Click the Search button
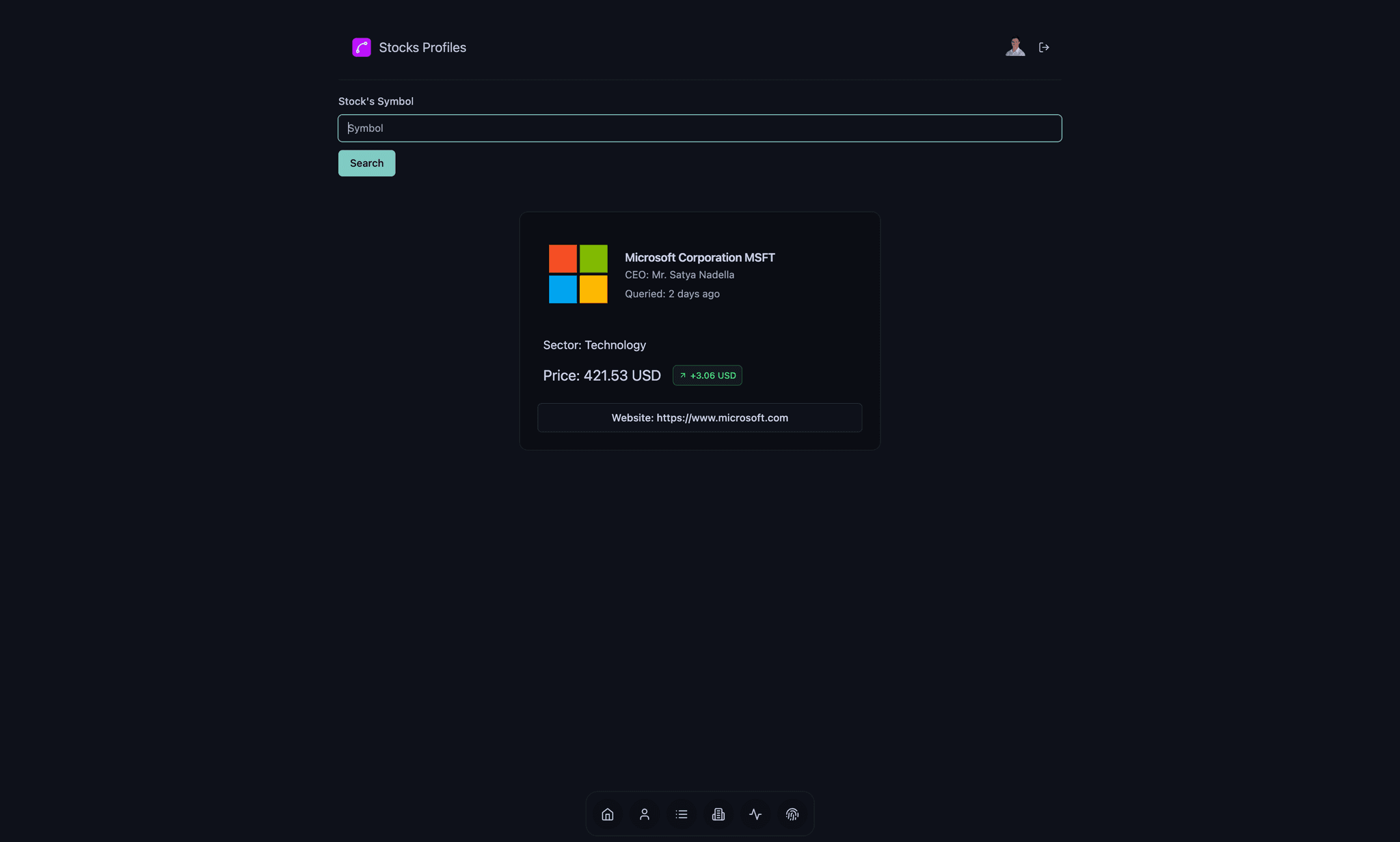1400x842 pixels. click(366, 163)
